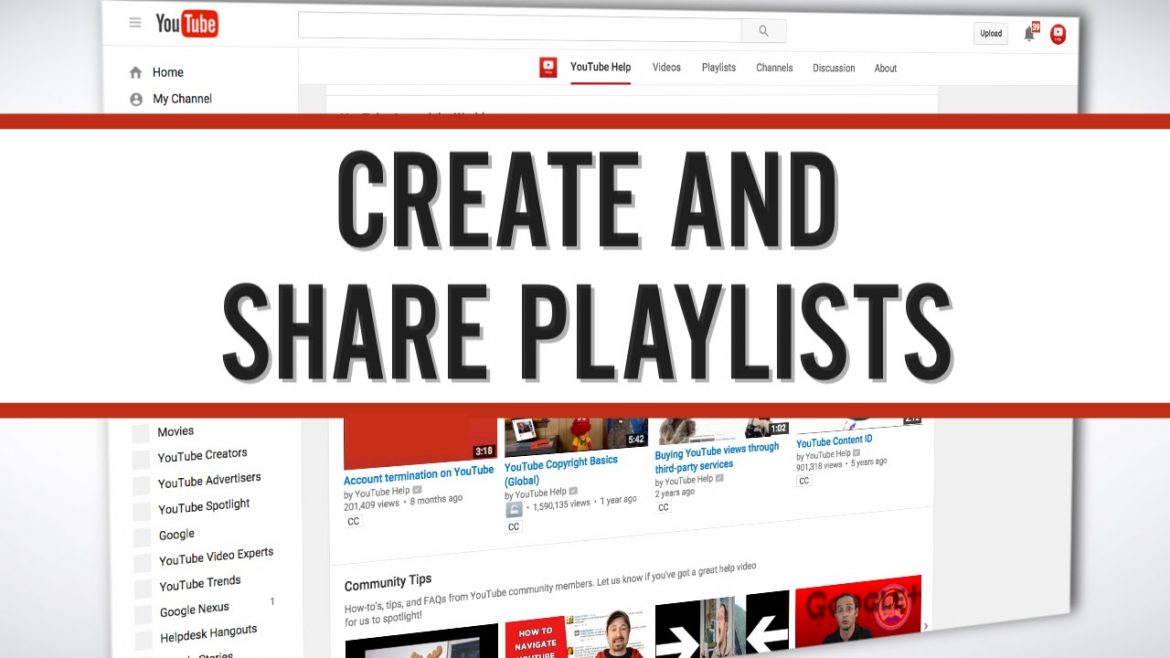Click the YouTube logo
Screen dimensions: 1170x658
187,24
